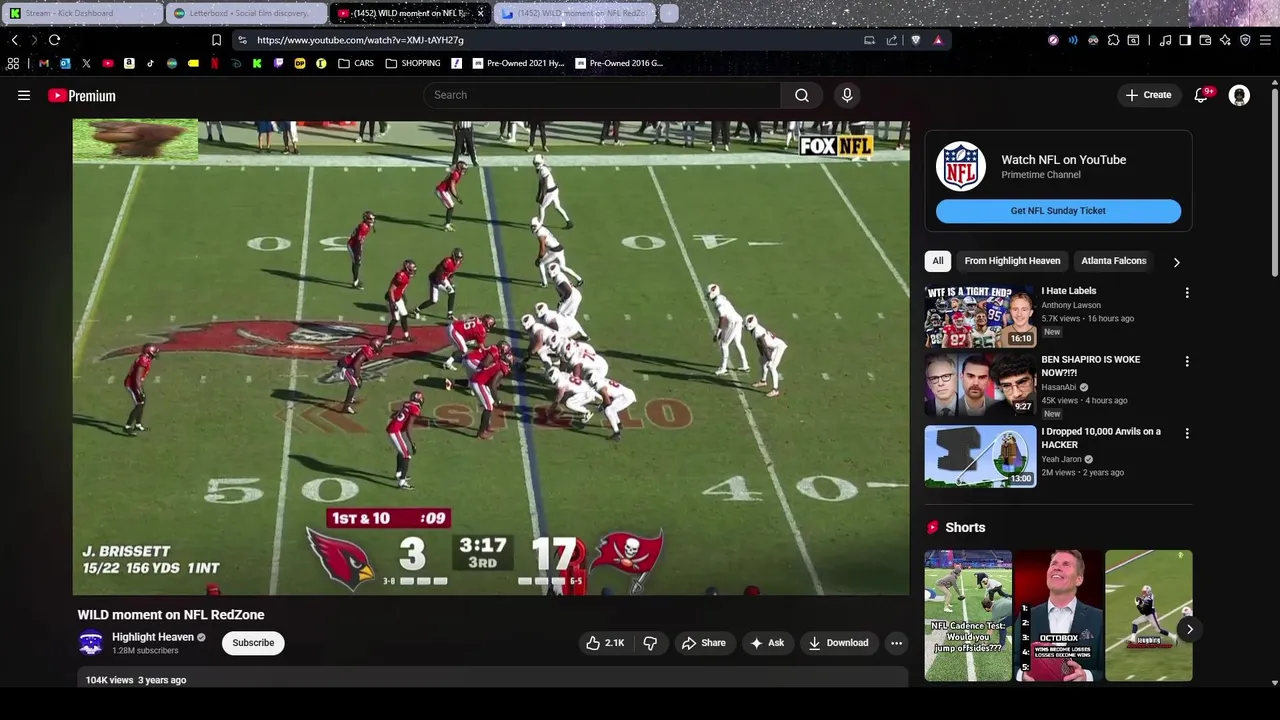This screenshot has width=1280, height=720.
Task: Select From Highlight Heaven chip
Action: coord(1012,261)
